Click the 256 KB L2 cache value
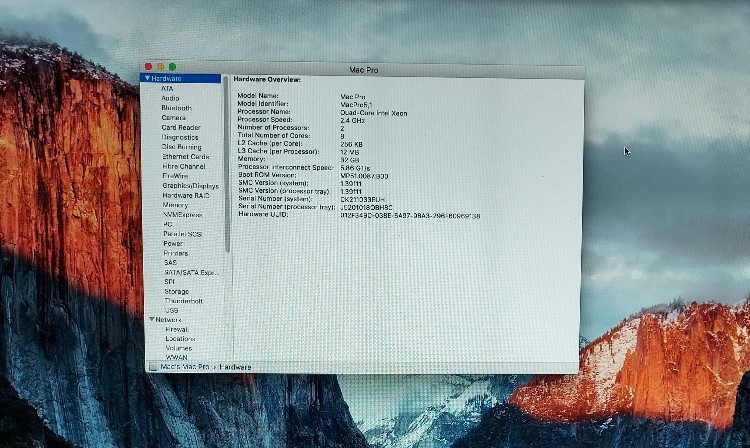Image resolution: width=750 pixels, height=448 pixels. [x=352, y=144]
